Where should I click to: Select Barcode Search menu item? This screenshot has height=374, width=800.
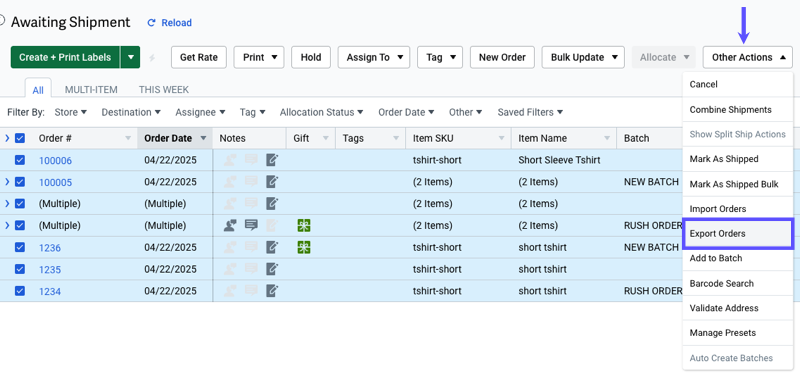(738, 283)
